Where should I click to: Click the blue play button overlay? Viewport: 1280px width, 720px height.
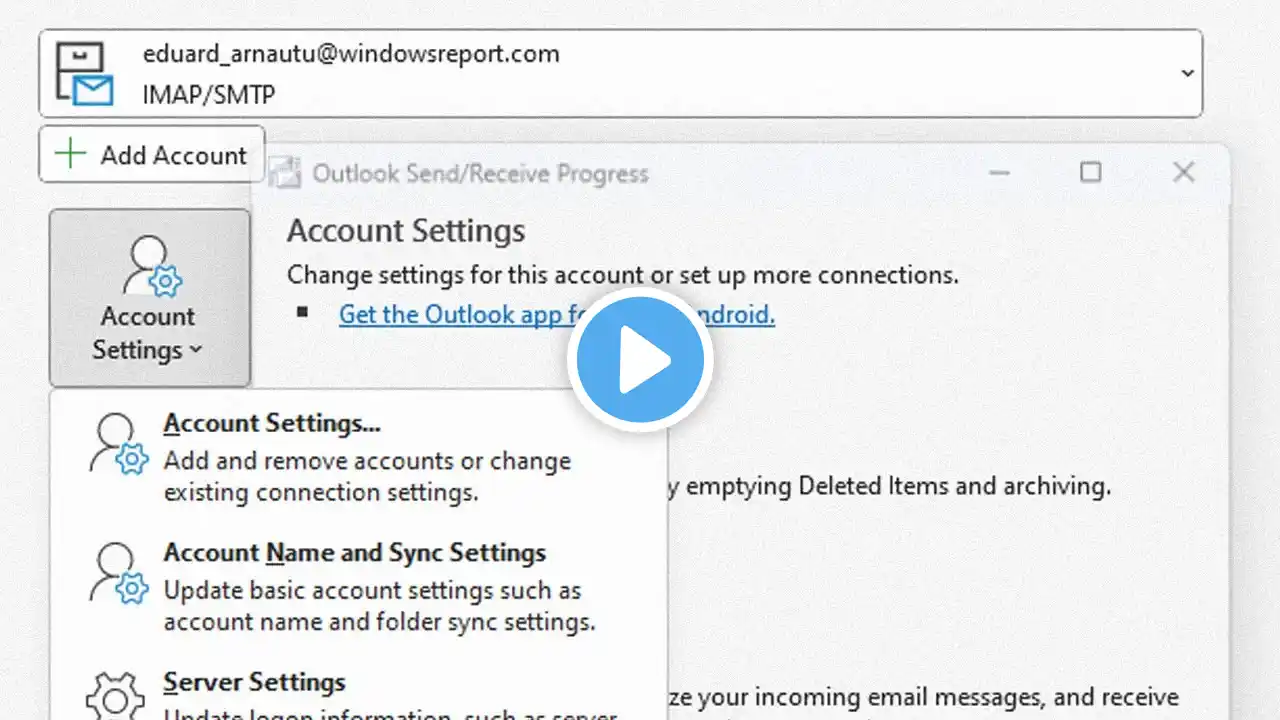(x=640, y=359)
